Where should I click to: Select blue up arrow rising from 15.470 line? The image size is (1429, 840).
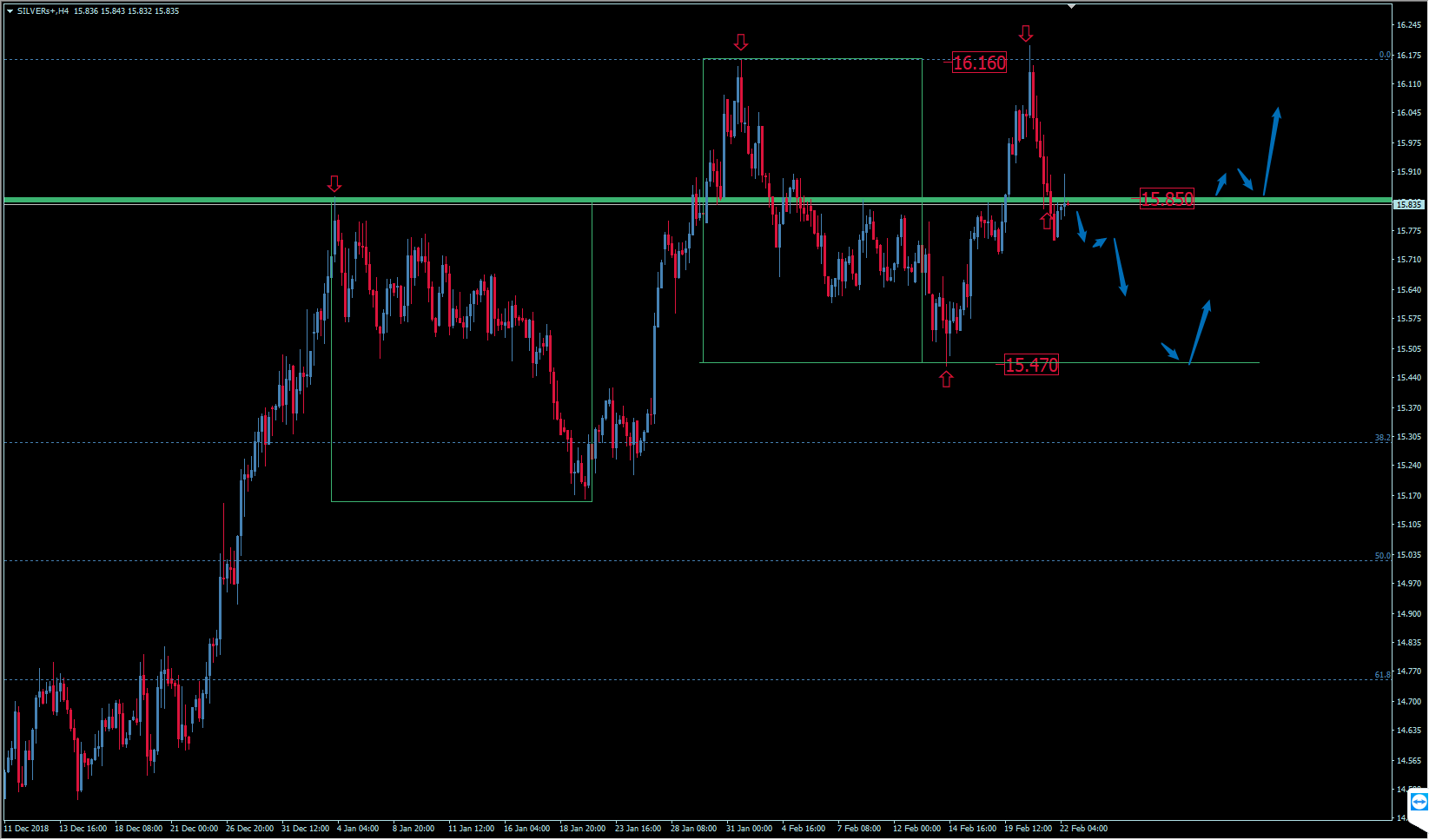point(1199,332)
